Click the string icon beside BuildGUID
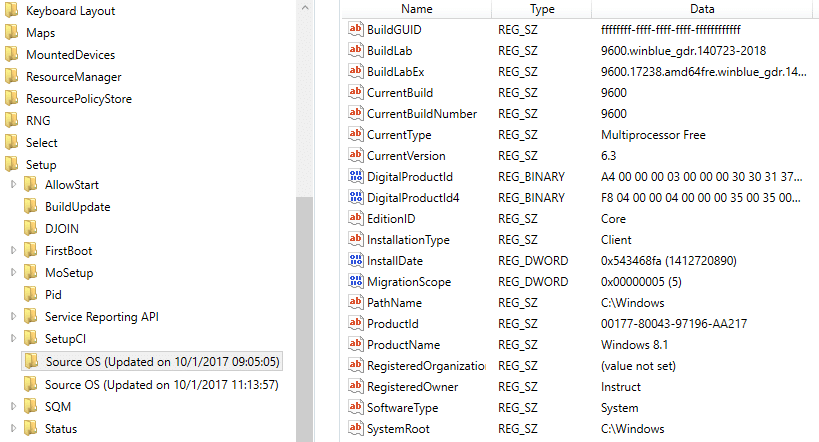The width and height of the screenshot is (819, 442). point(356,29)
